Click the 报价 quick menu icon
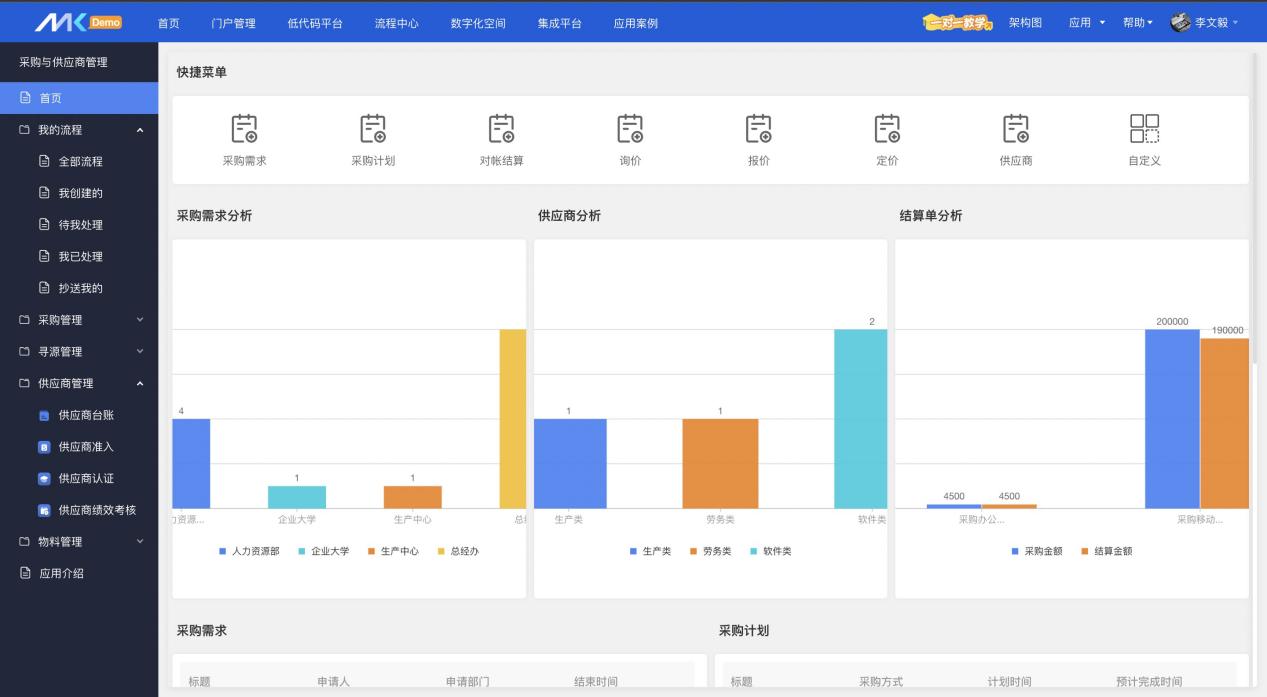 pos(759,129)
